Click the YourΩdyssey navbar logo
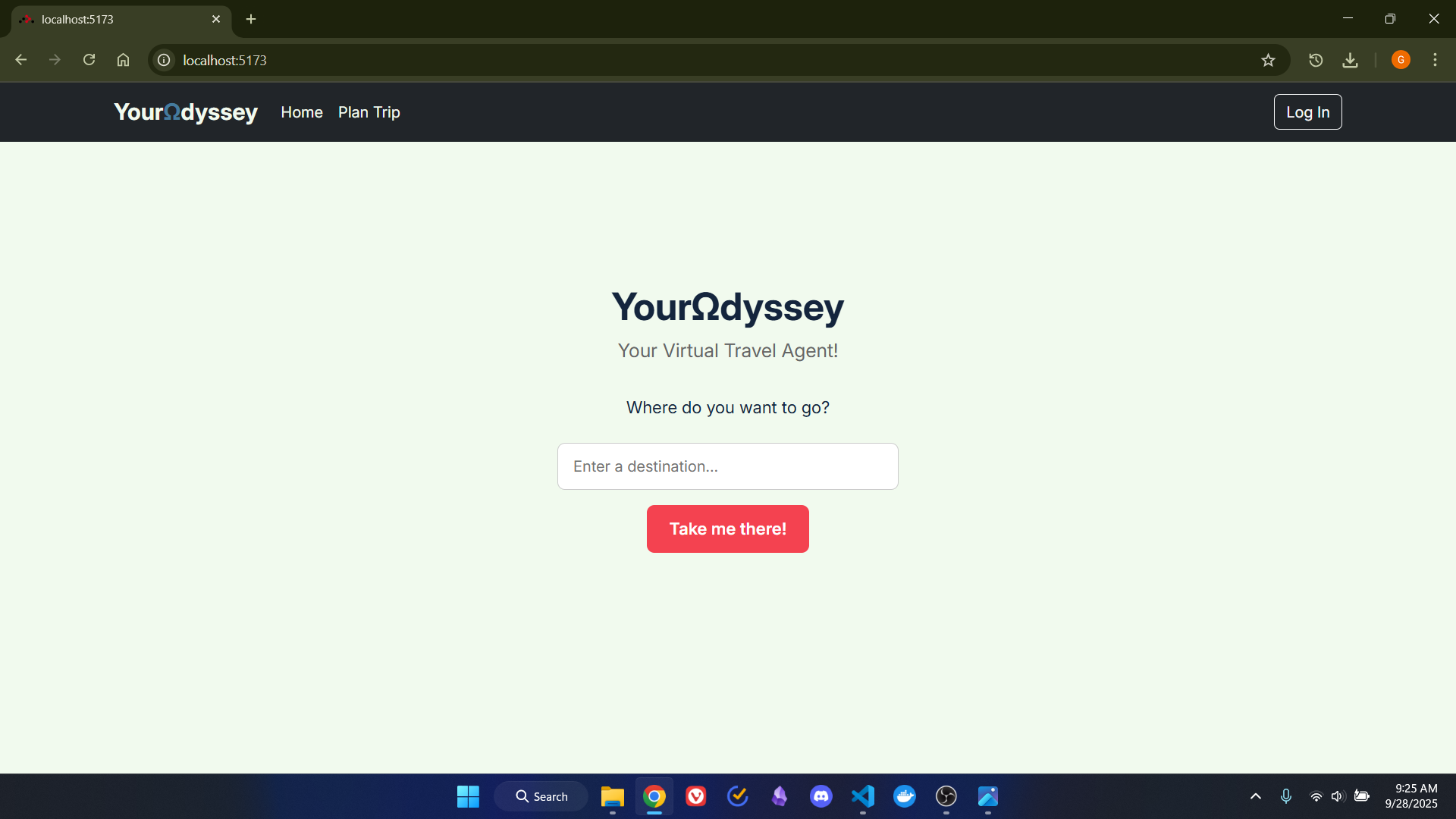 (x=186, y=112)
